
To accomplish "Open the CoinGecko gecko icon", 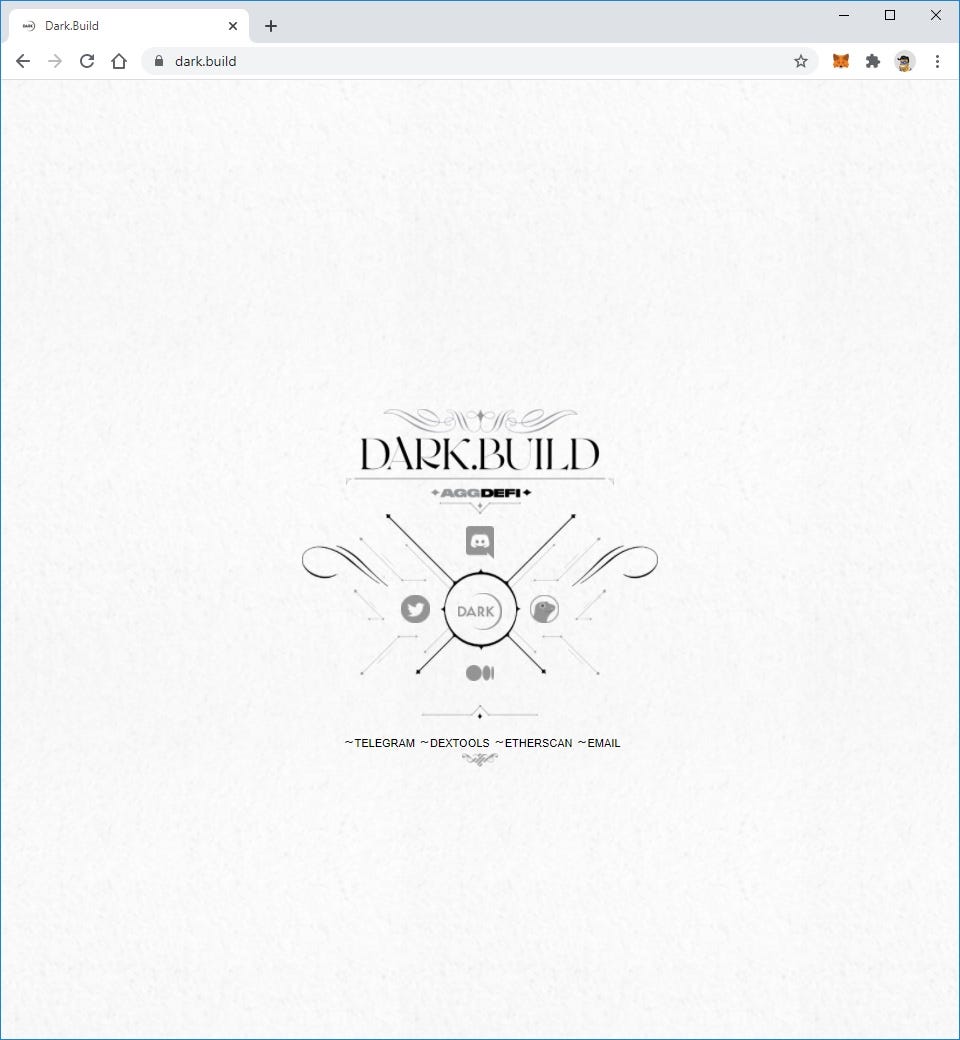I will click(544, 610).
